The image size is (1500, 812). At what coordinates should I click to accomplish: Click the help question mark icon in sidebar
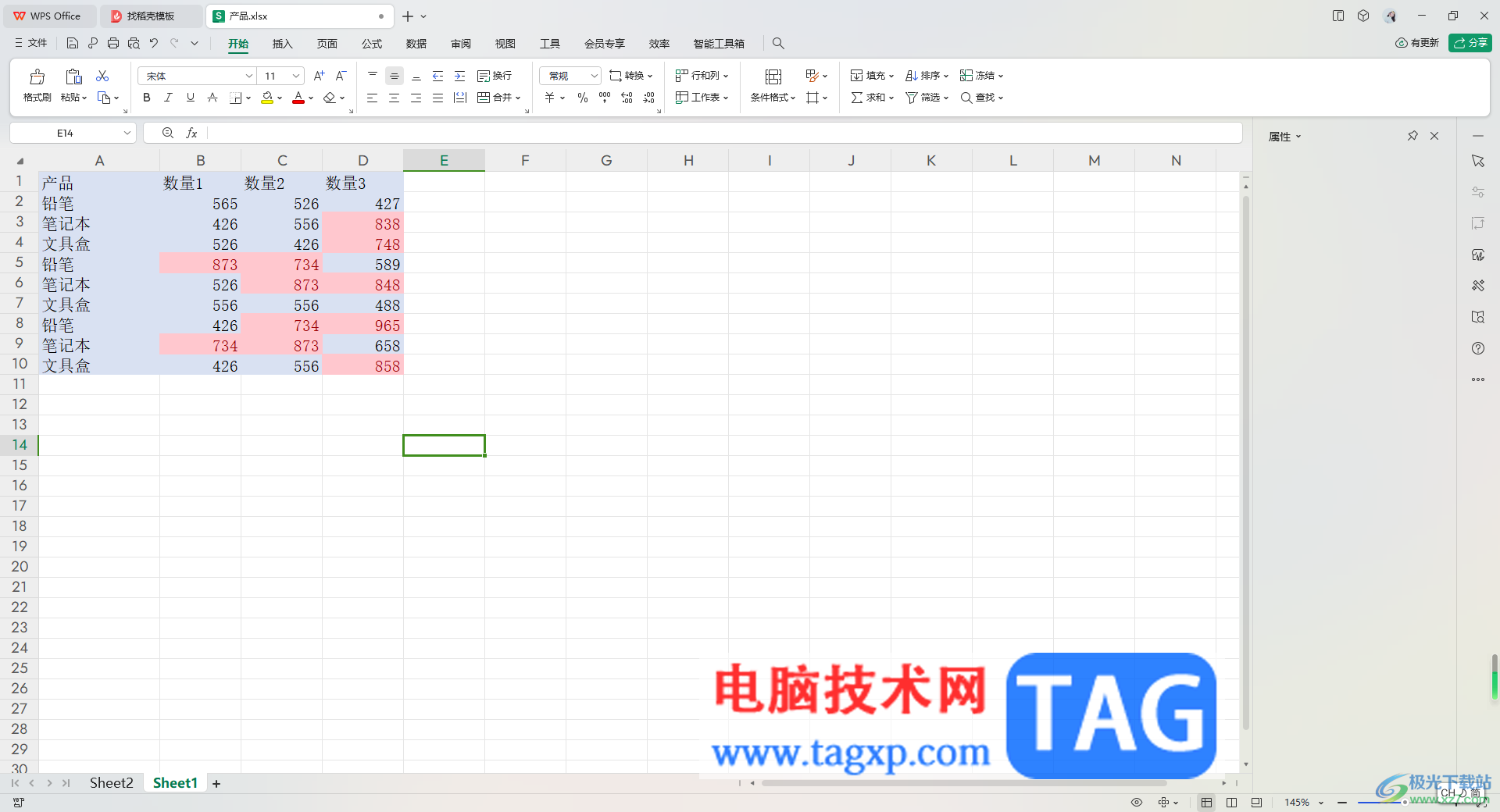(x=1478, y=348)
